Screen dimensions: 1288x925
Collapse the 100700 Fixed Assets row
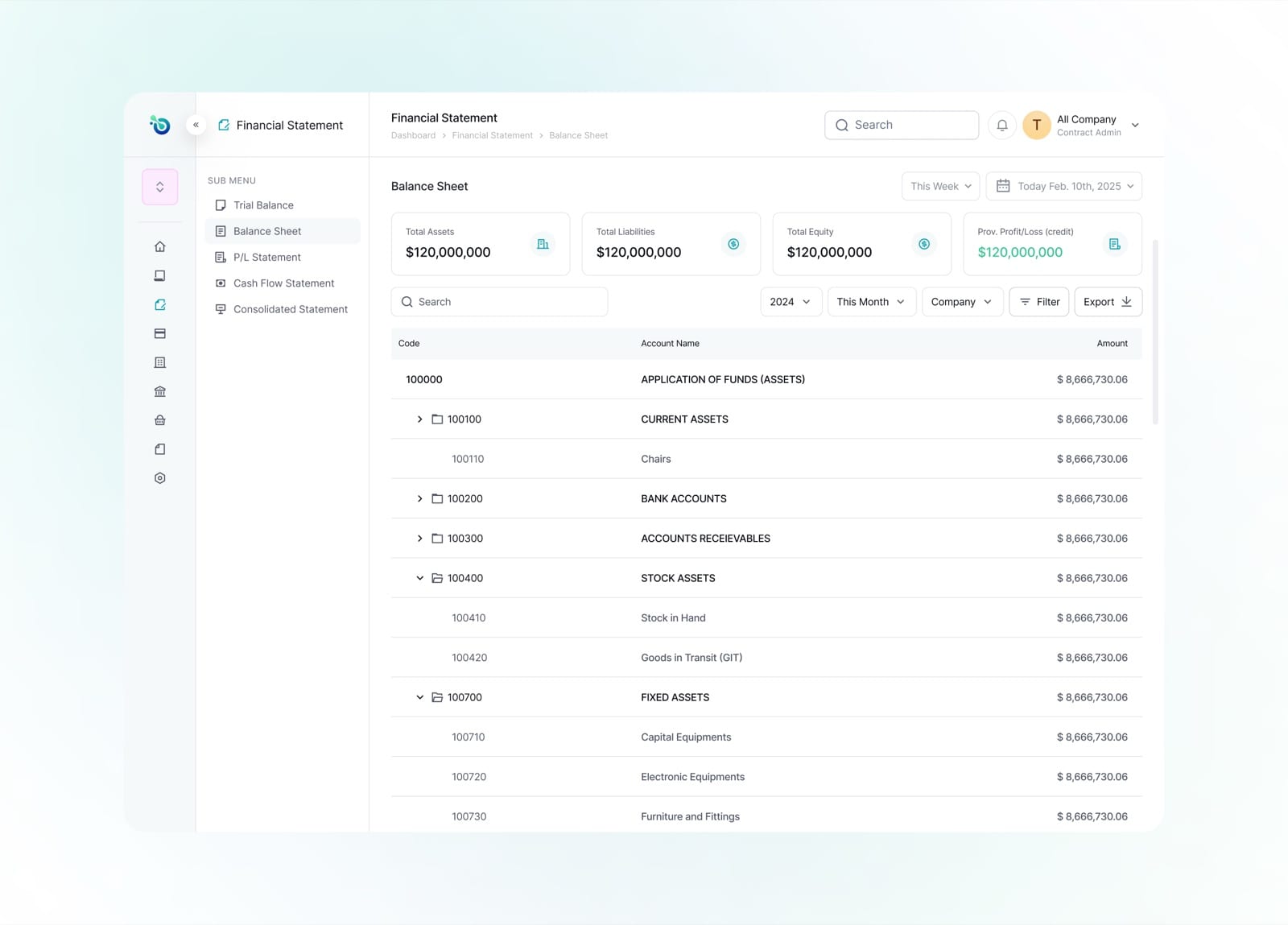[419, 697]
